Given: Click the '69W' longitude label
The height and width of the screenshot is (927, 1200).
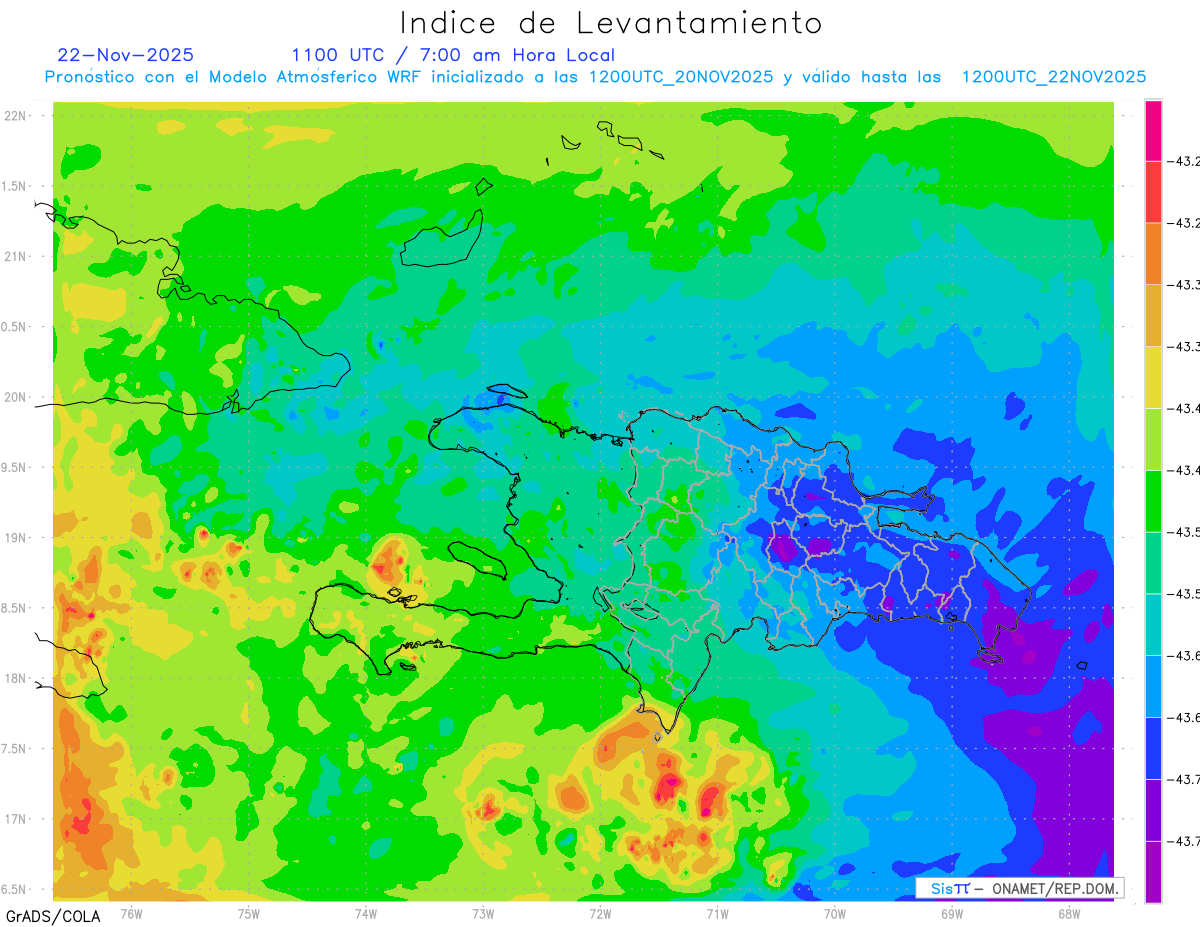Looking at the screenshot, I should pos(951,914).
